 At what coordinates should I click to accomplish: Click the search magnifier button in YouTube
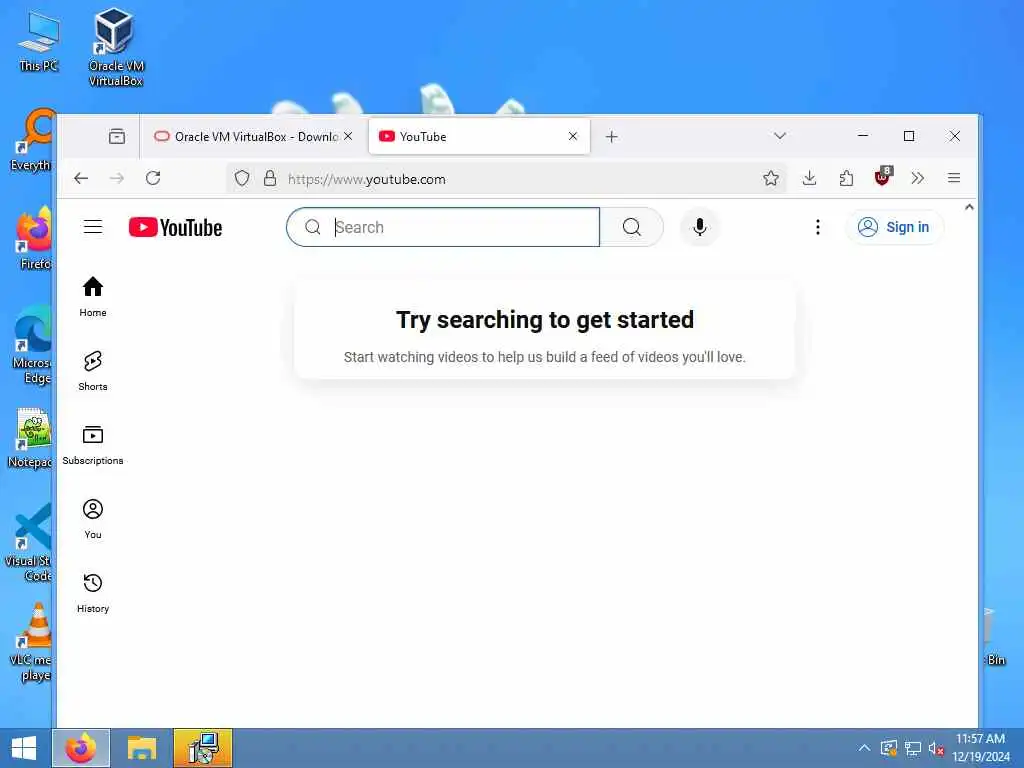pyautogui.click(x=632, y=227)
